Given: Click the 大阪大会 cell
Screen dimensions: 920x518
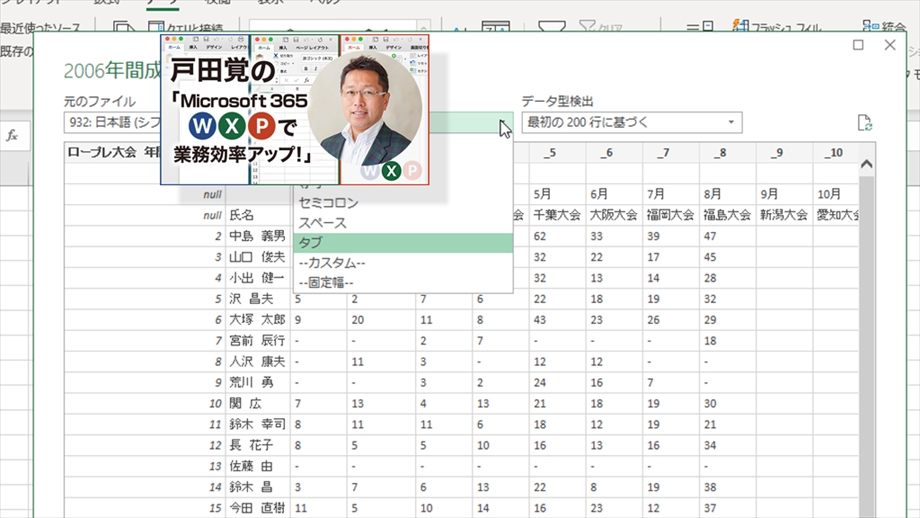Looking at the screenshot, I should coord(614,215).
